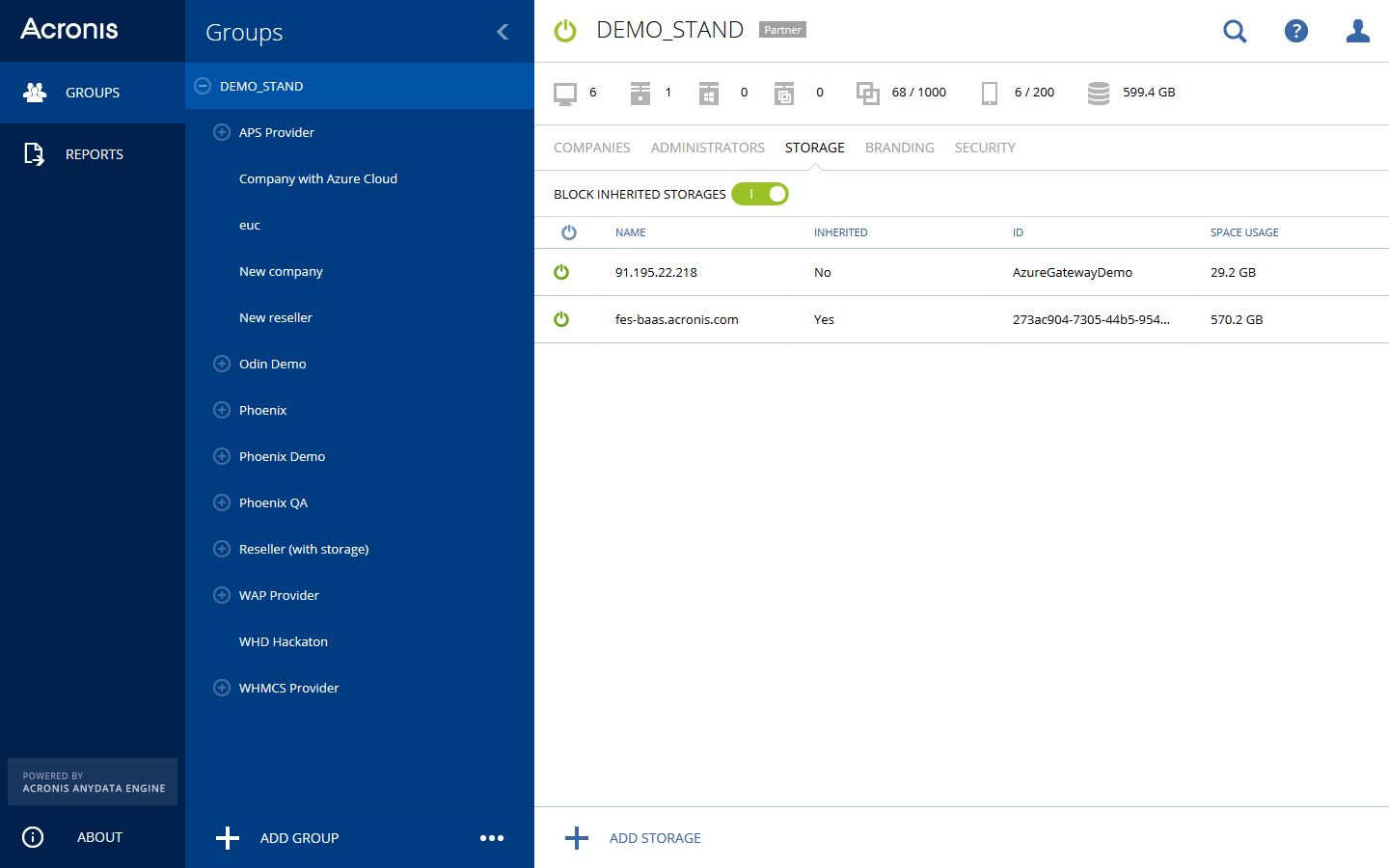The image size is (1389, 868).
Task: Toggle power status for 91.195.22.218 storage
Action: point(561,272)
